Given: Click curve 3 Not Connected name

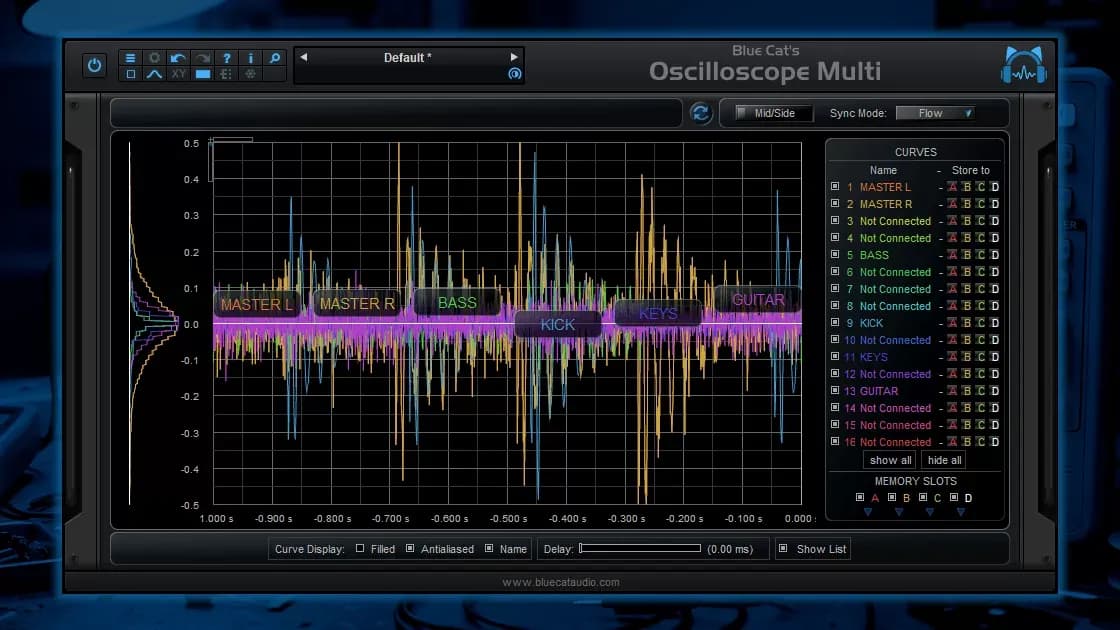Looking at the screenshot, I should 895,221.
